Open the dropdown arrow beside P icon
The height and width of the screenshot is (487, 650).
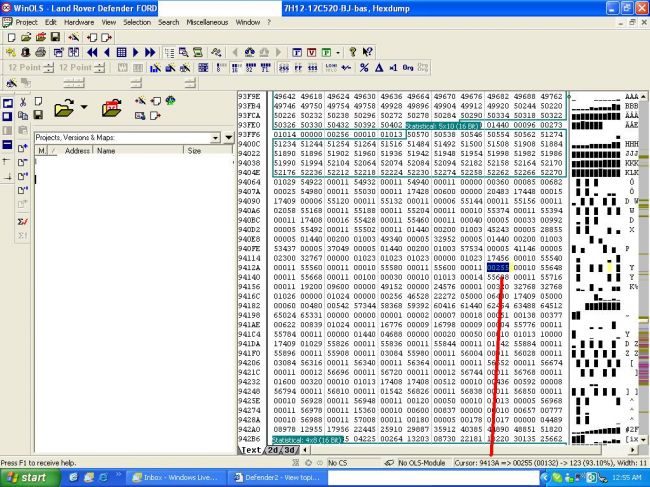coord(337,53)
